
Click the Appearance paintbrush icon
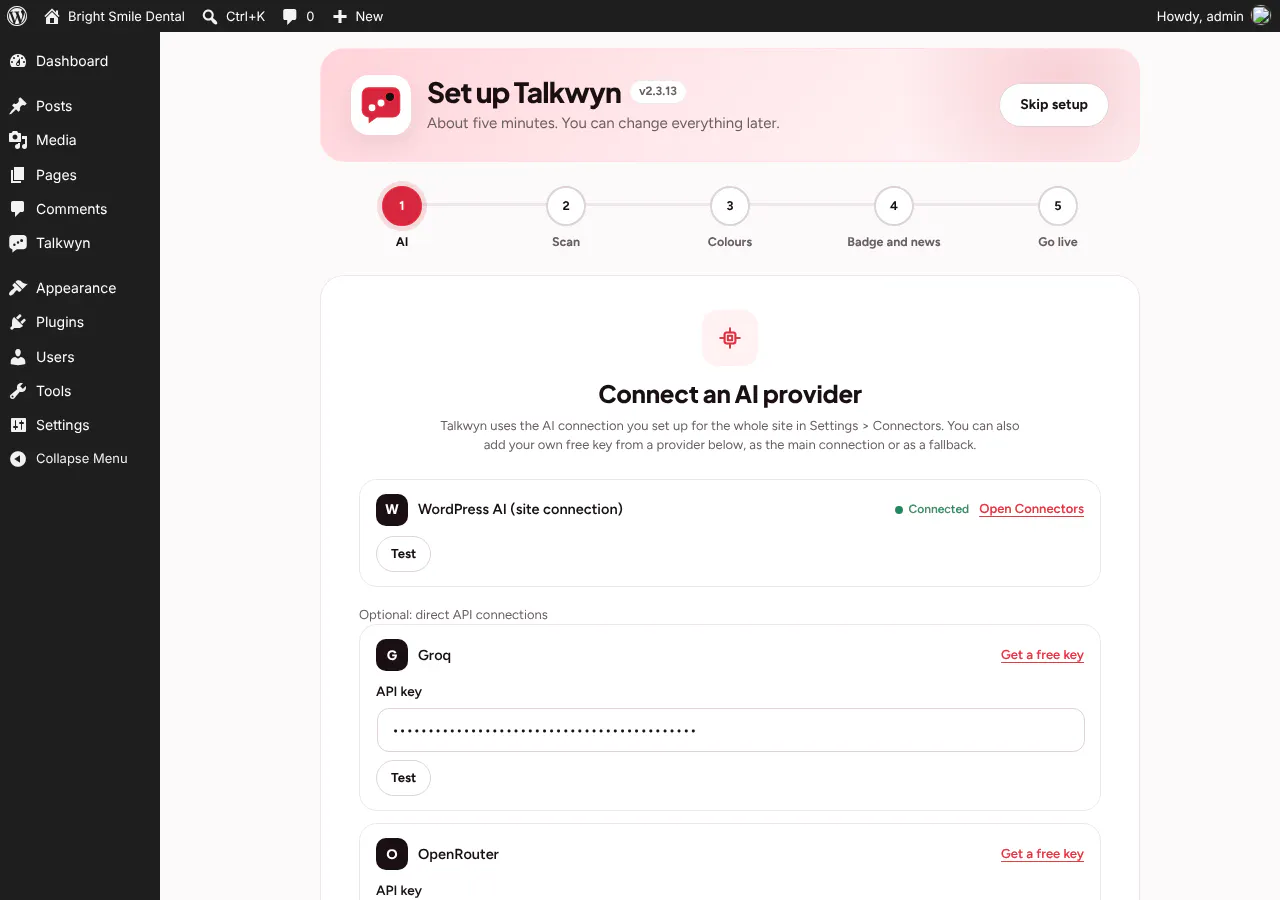pos(18,288)
